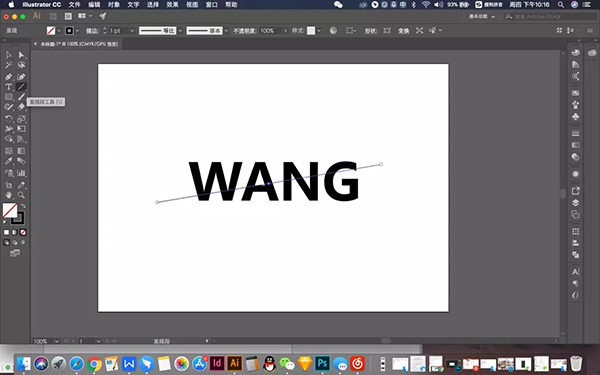Viewport: 600px width, 375px height.
Task: Open Photoshop from the Dock
Action: (322, 363)
